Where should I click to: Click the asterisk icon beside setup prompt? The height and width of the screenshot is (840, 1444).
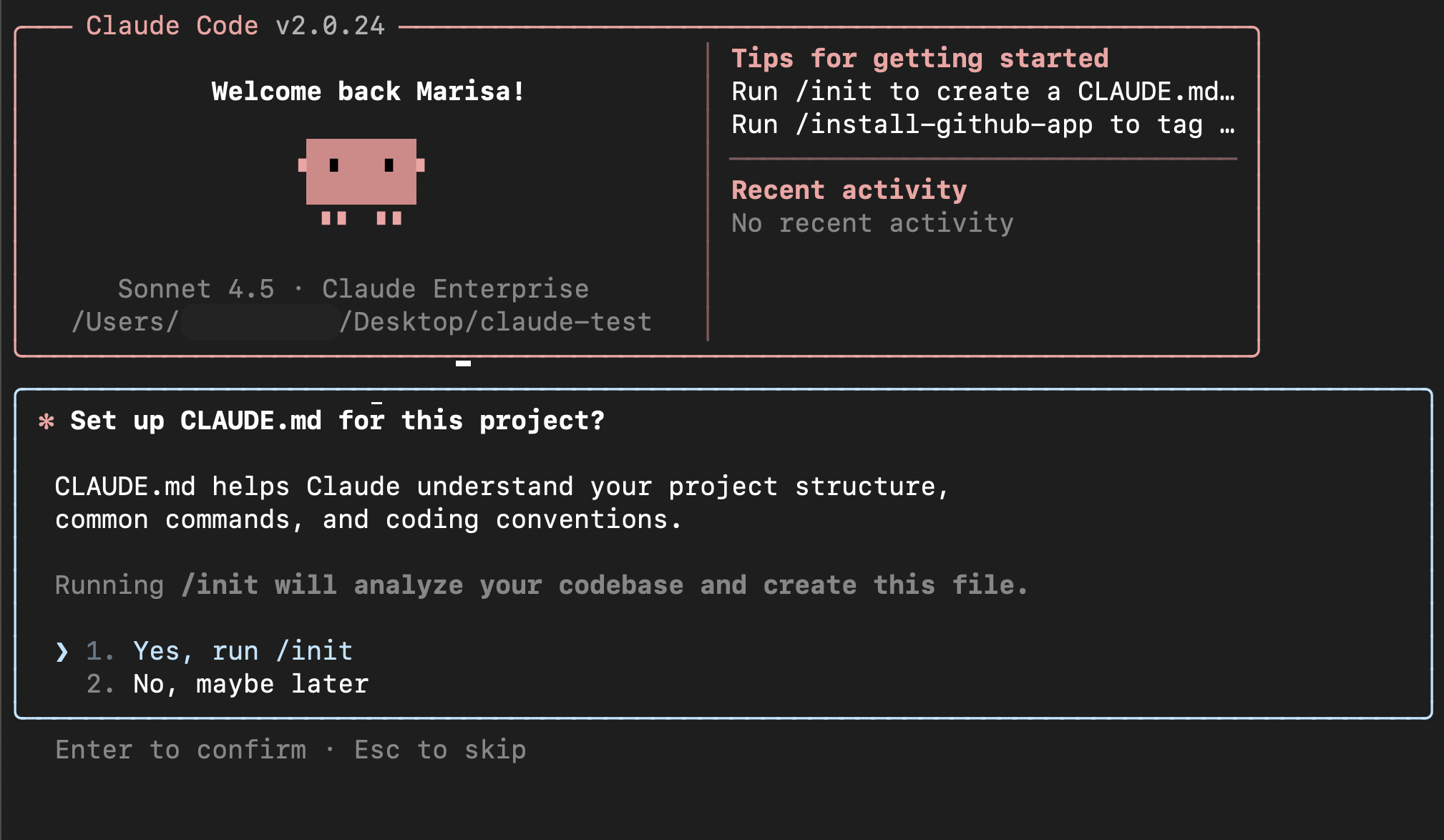[x=47, y=421]
